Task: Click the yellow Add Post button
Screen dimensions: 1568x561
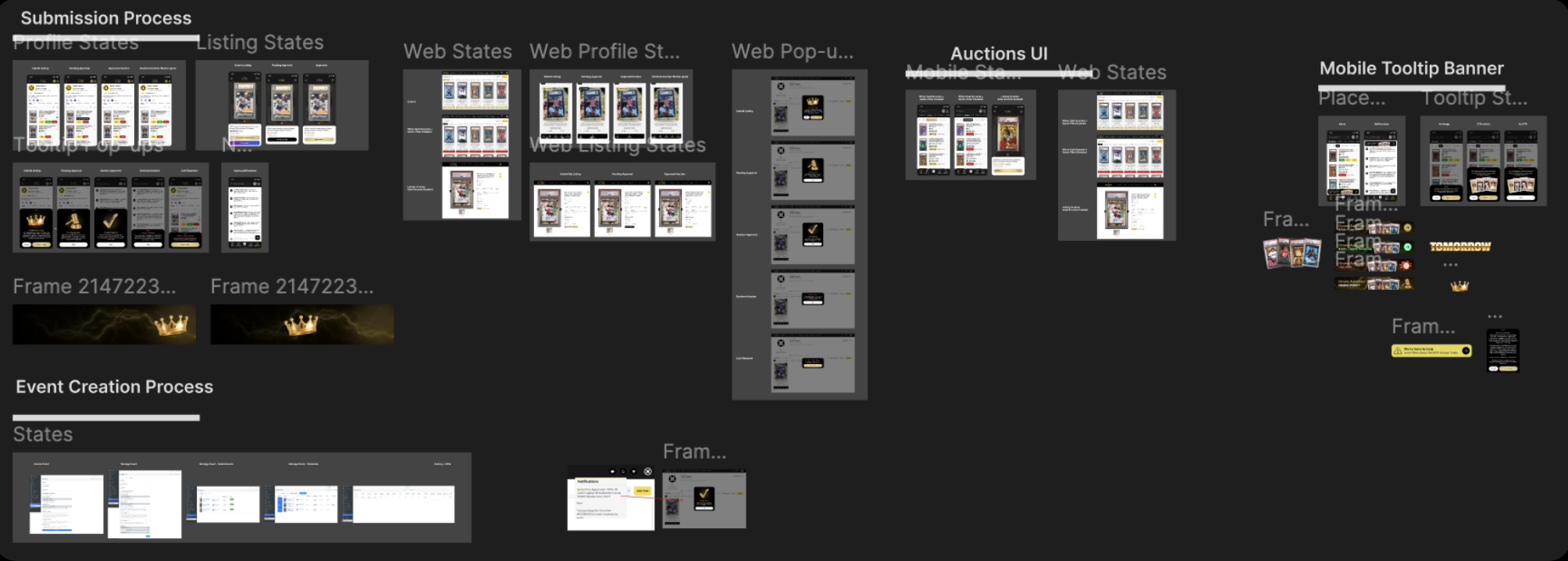Action: pyautogui.click(x=642, y=491)
